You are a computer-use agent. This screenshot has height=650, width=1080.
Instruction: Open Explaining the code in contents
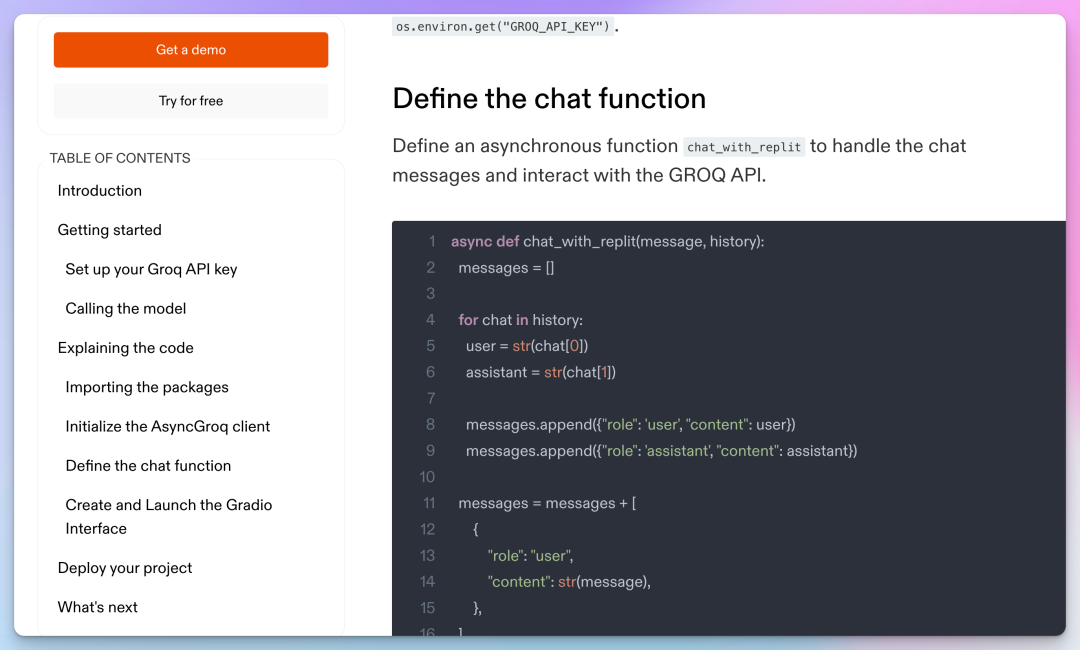click(x=126, y=348)
